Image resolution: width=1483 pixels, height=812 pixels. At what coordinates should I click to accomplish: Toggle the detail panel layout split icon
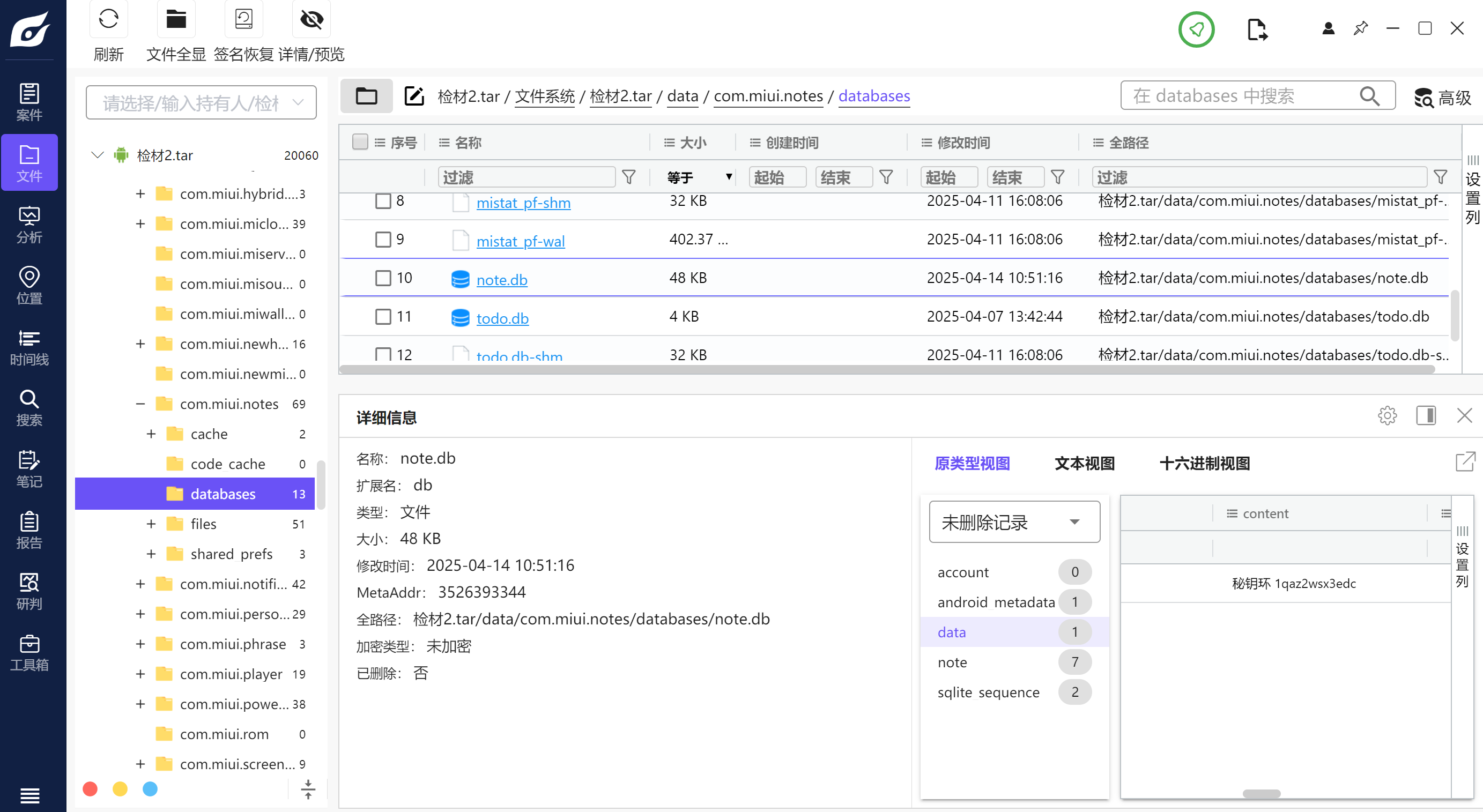1426,415
